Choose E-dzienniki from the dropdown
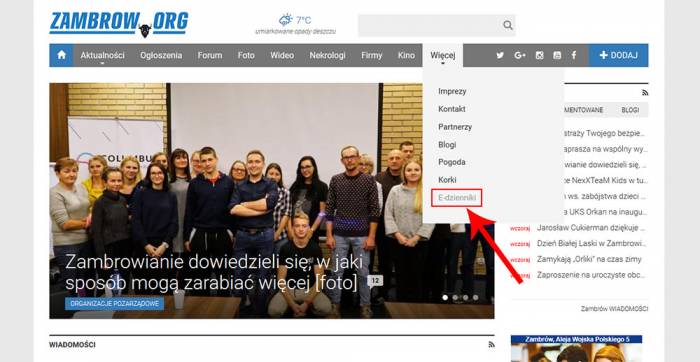This screenshot has height=362, width=700. coord(457,198)
